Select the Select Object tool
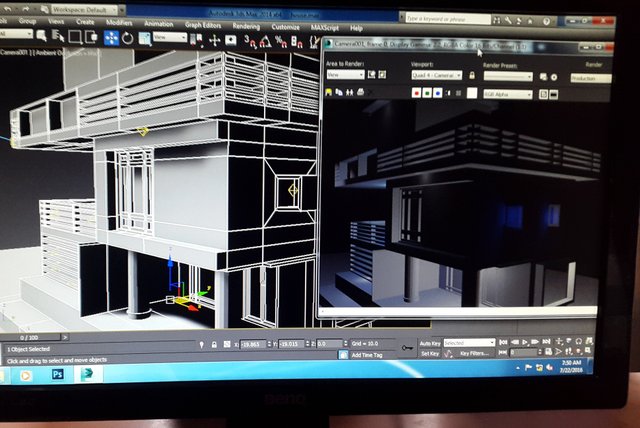 [x=42, y=36]
